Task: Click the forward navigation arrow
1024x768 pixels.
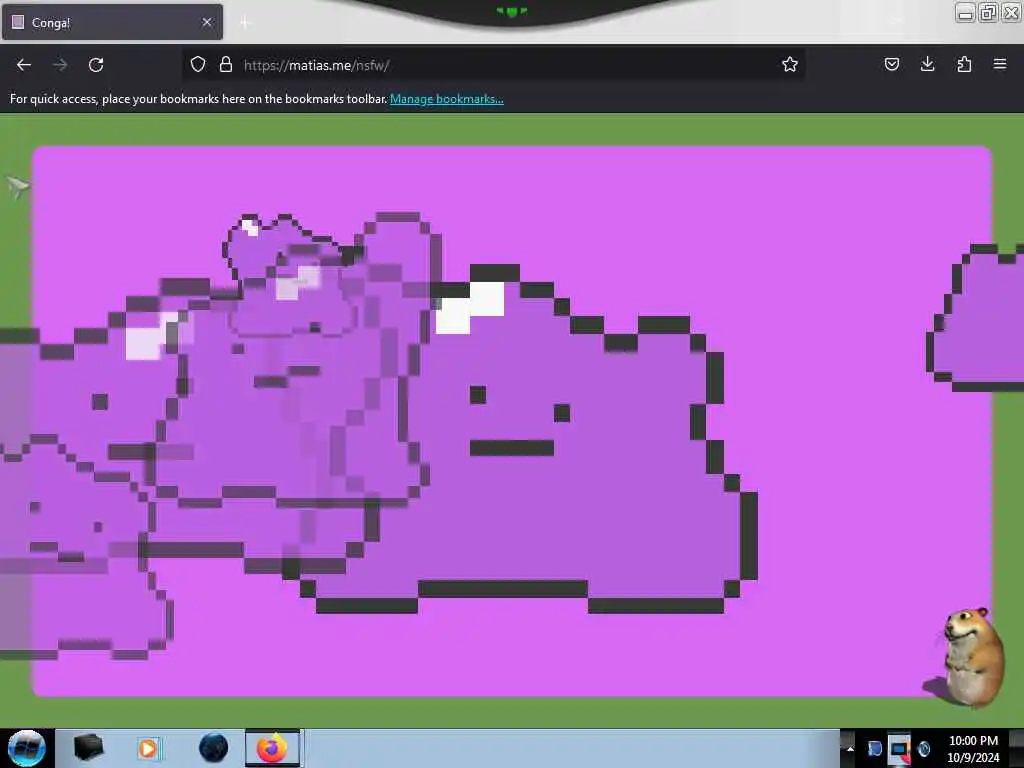Action: point(60,65)
